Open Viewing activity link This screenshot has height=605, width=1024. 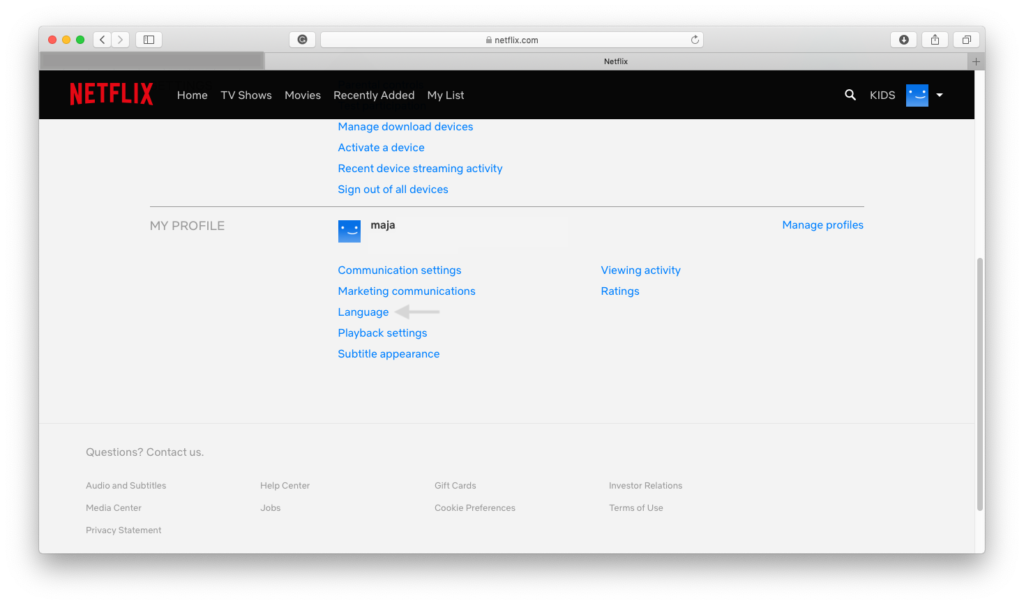pyautogui.click(x=640, y=270)
